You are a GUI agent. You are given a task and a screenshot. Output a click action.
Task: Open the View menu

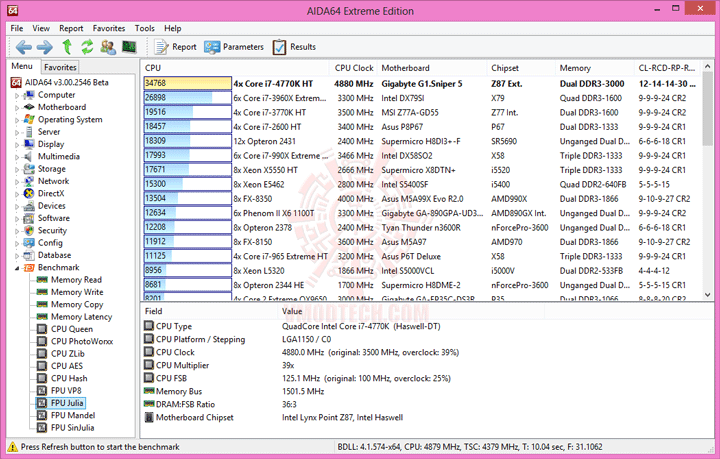41,28
